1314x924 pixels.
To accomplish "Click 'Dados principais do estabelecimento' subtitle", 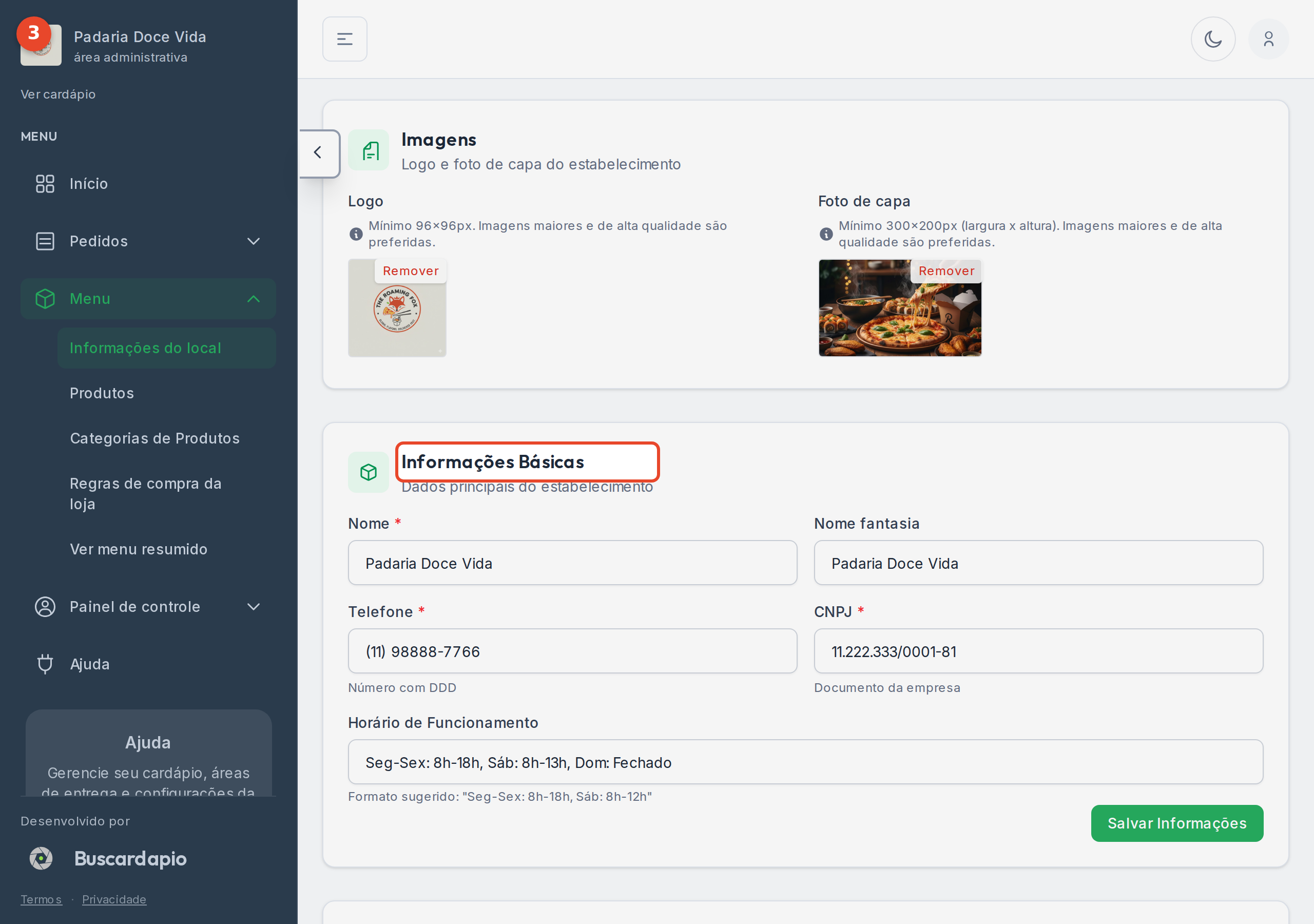I will pos(527,487).
